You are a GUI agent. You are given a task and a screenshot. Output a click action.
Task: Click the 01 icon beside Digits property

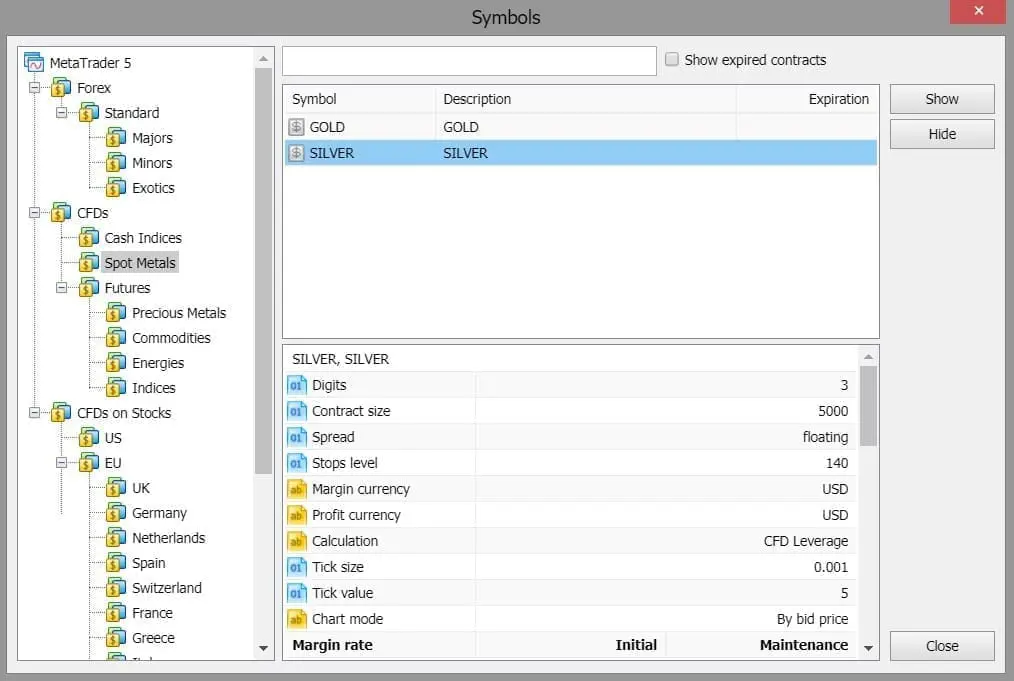[297, 384]
